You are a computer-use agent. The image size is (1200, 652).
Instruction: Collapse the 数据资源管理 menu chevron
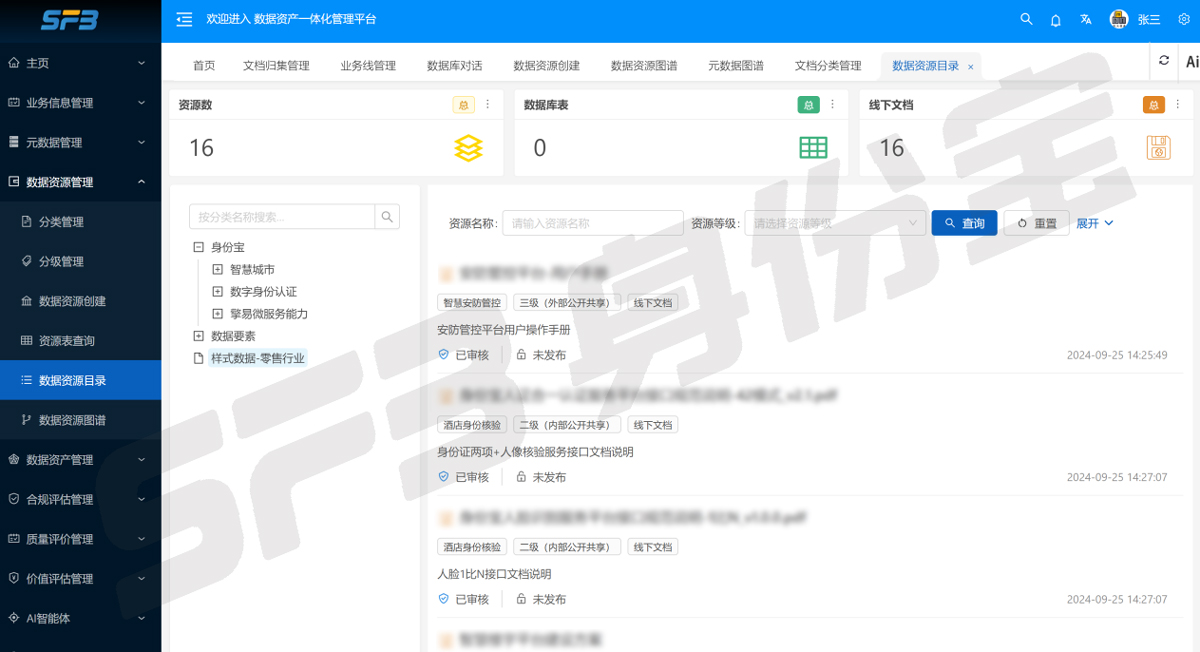(x=141, y=182)
